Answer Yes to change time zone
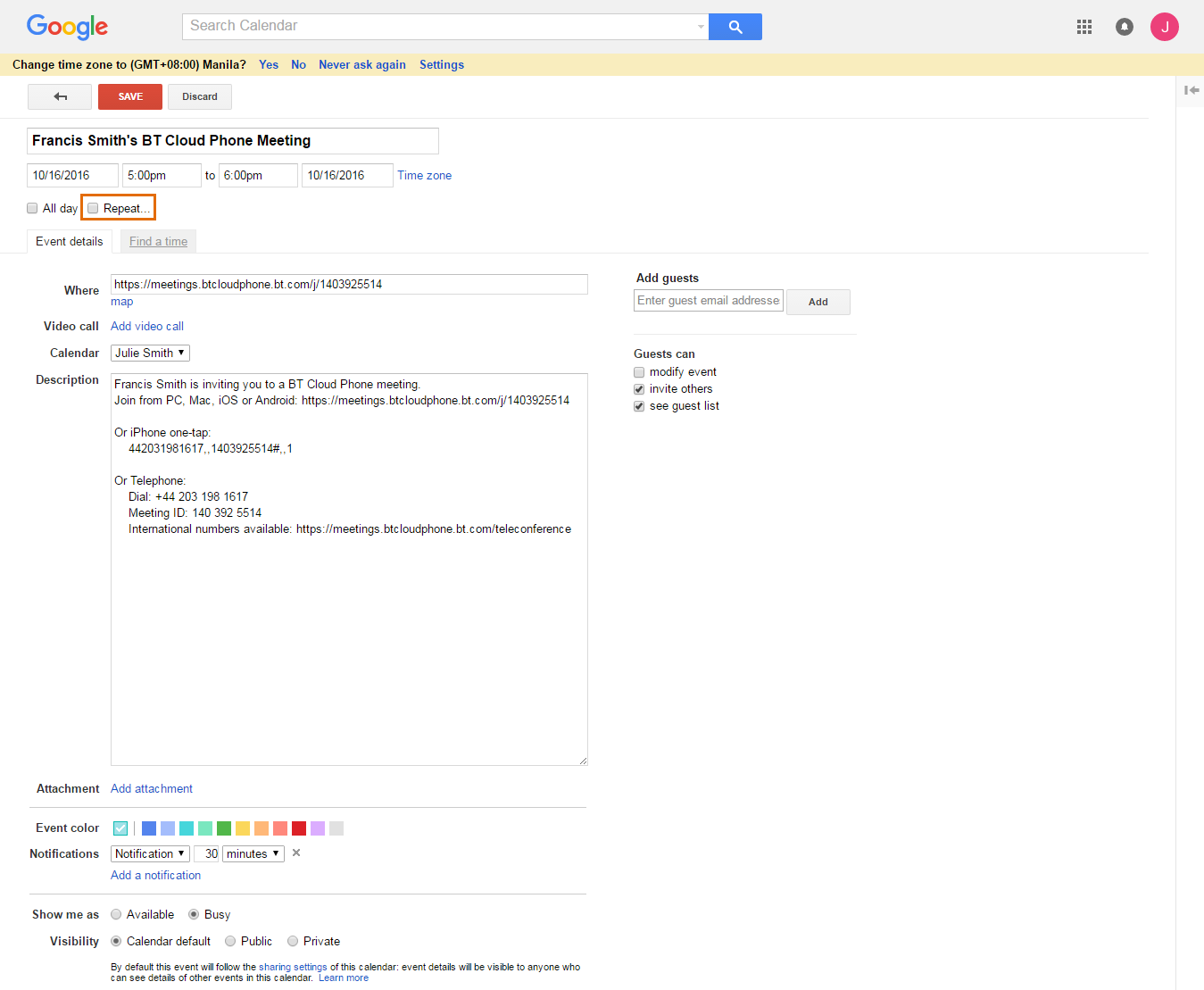This screenshot has width=1204, height=990. (x=269, y=64)
